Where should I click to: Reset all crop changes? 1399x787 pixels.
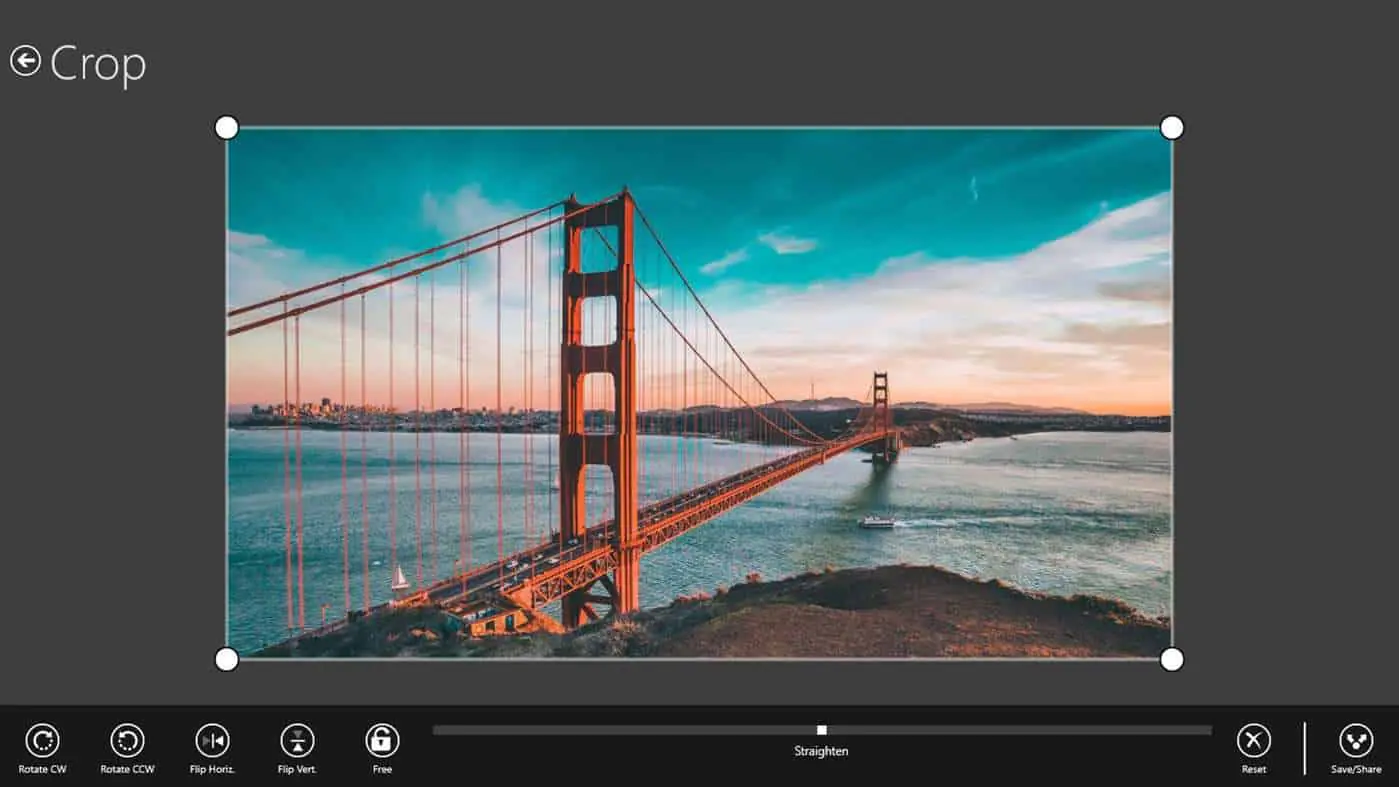pos(1253,741)
